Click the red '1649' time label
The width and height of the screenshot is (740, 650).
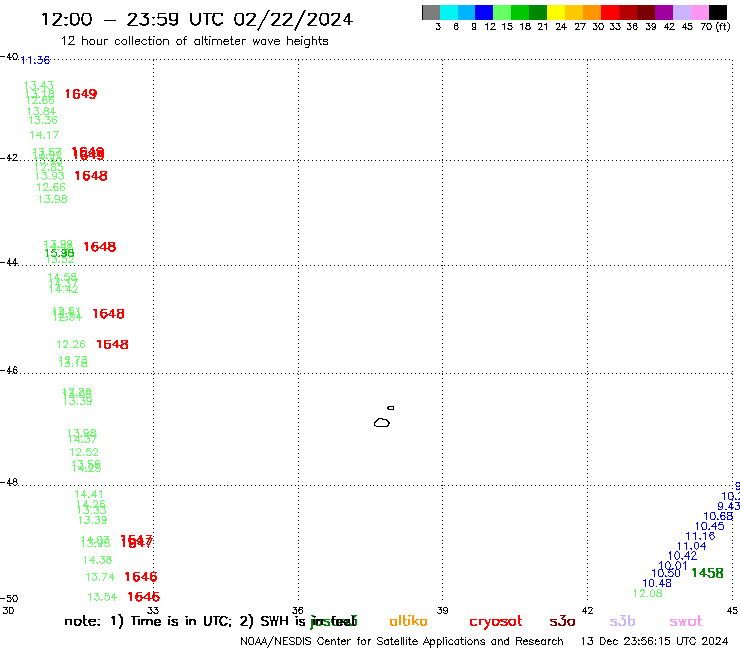(x=81, y=94)
